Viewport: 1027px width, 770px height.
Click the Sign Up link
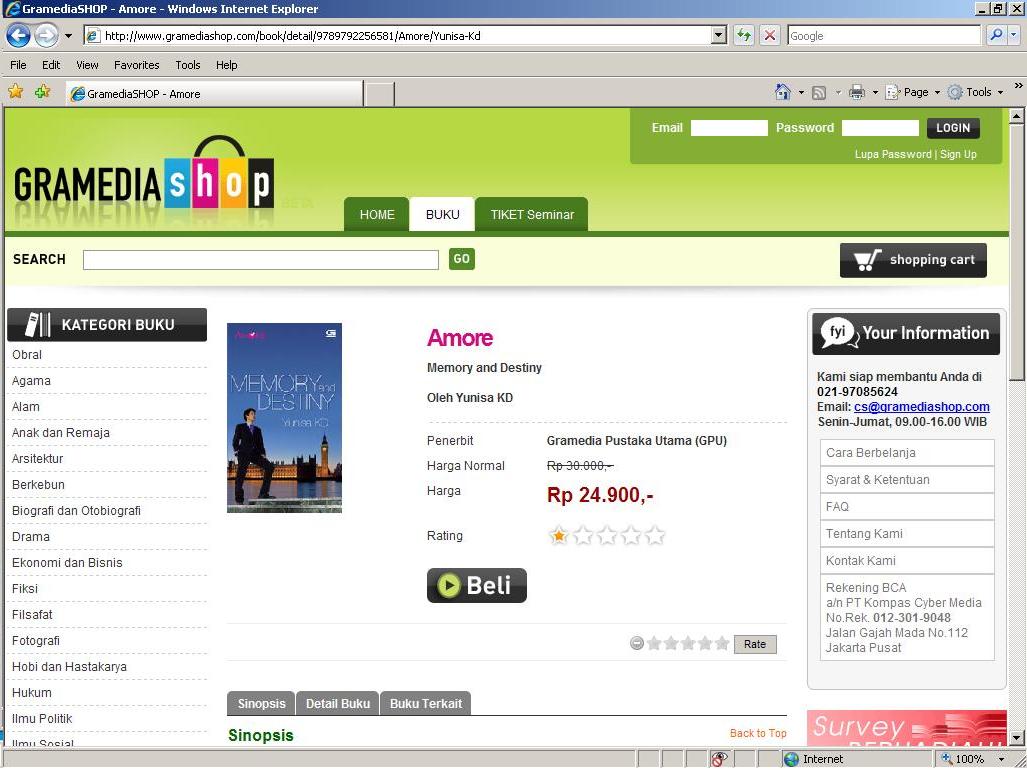click(x=958, y=155)
